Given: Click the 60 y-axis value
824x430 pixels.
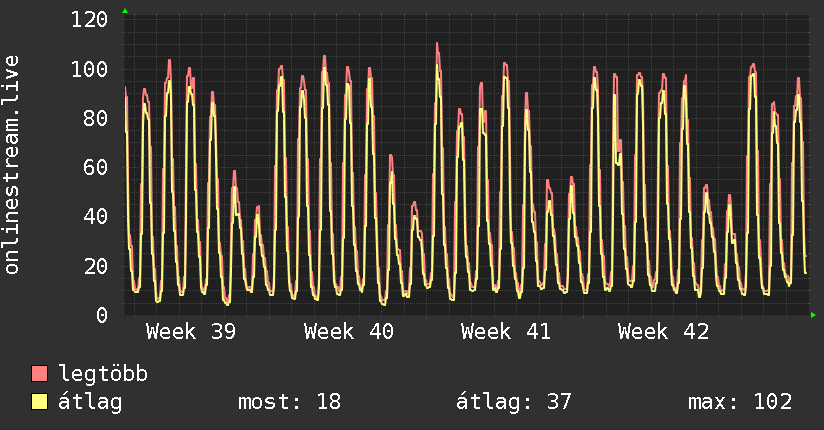Looking at the screenshot, I should pyautogui.click(x=96, y=168).
